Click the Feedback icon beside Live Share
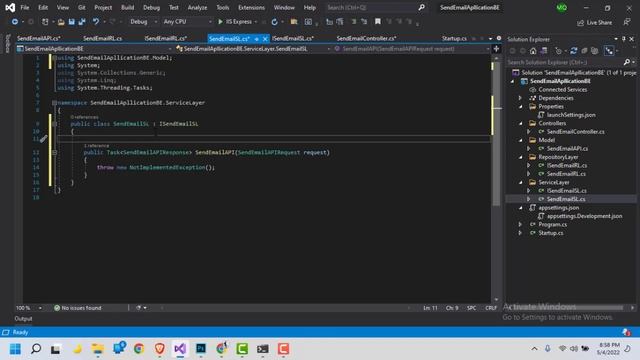Image resolution: width=640 pixels, height=360 pixels. (627, 22)
